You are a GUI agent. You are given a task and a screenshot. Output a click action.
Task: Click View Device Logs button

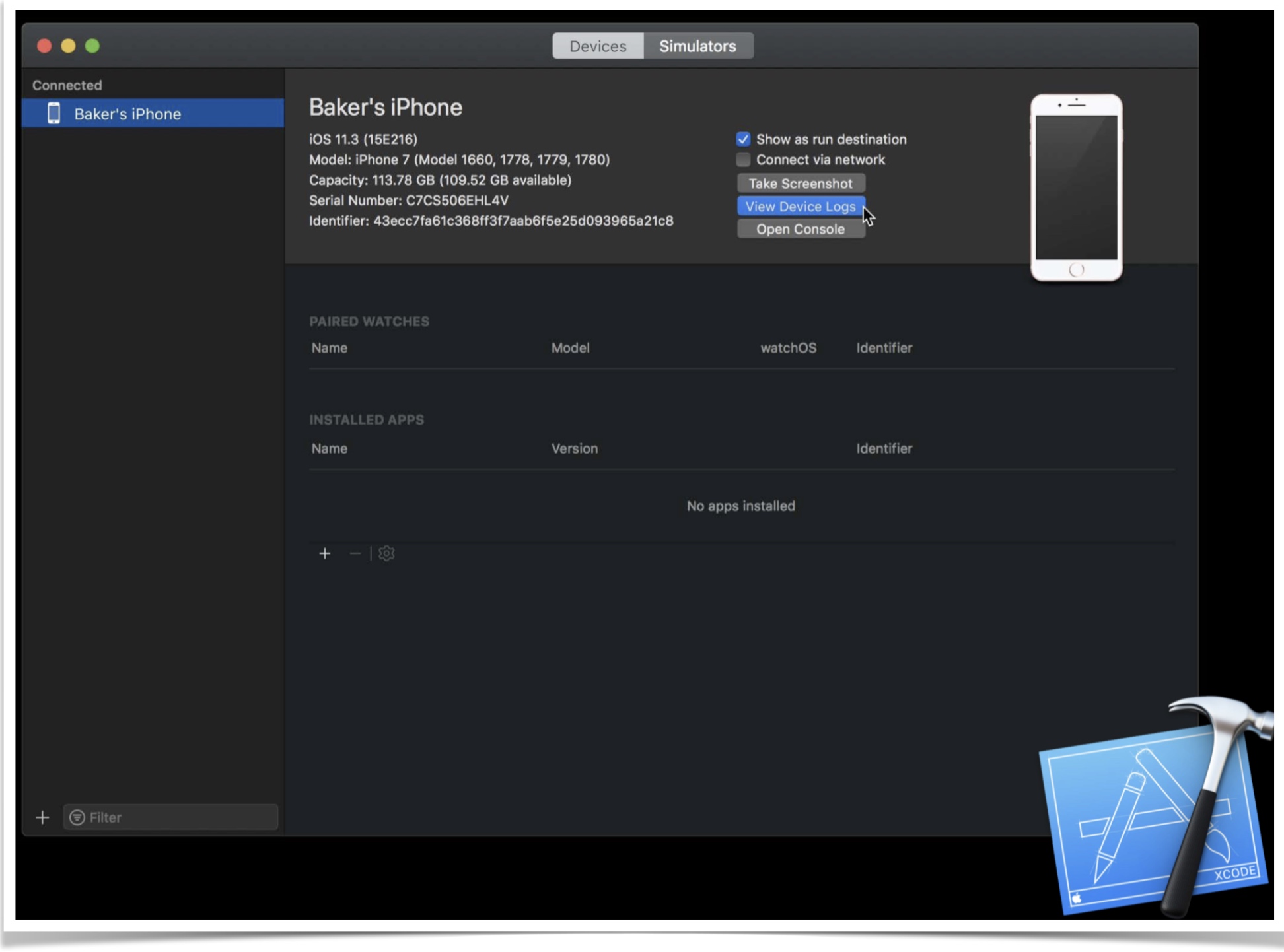coord(800,207)
